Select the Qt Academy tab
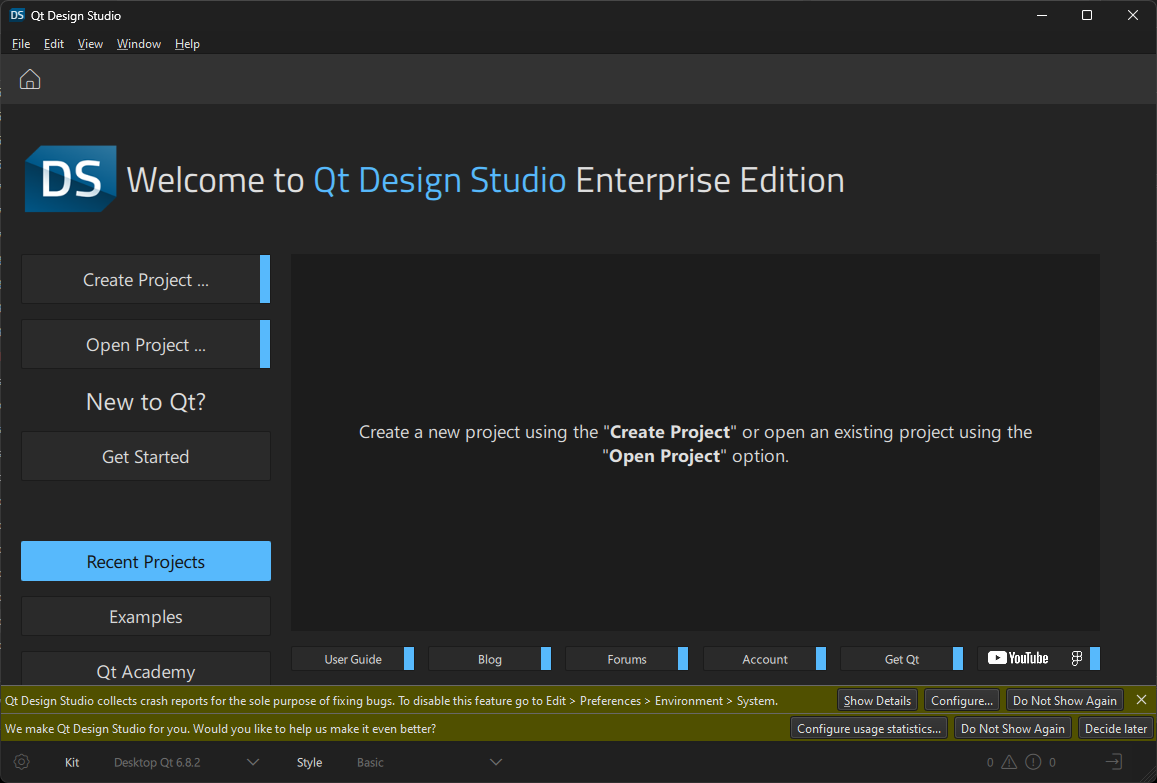This screenshot has height=783, width=1157. 146,669
